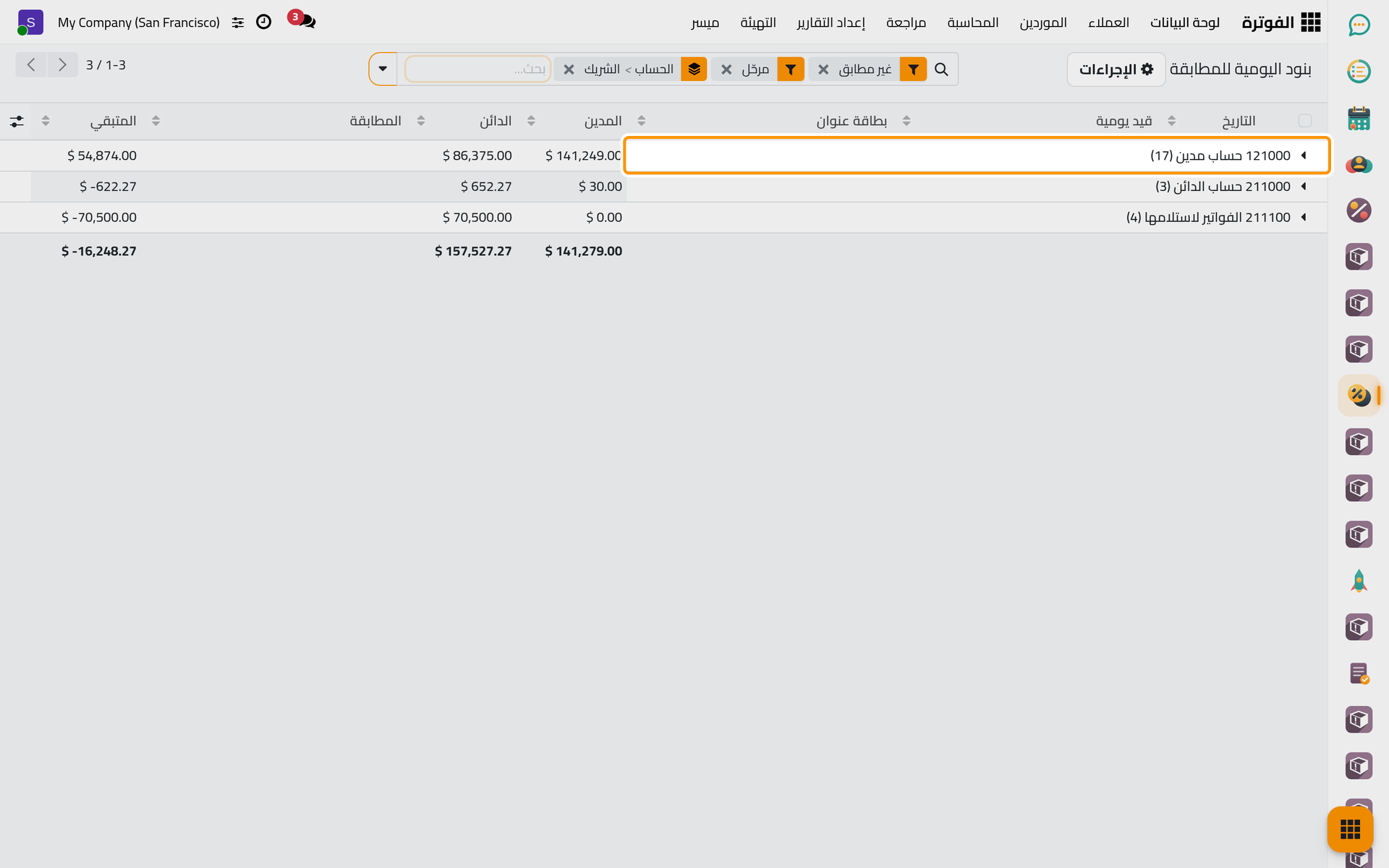Image resolution: width=1389 pixels, height=868 pixels.
Task: Open the Calendar sidebar icon
Action: 1359,118
